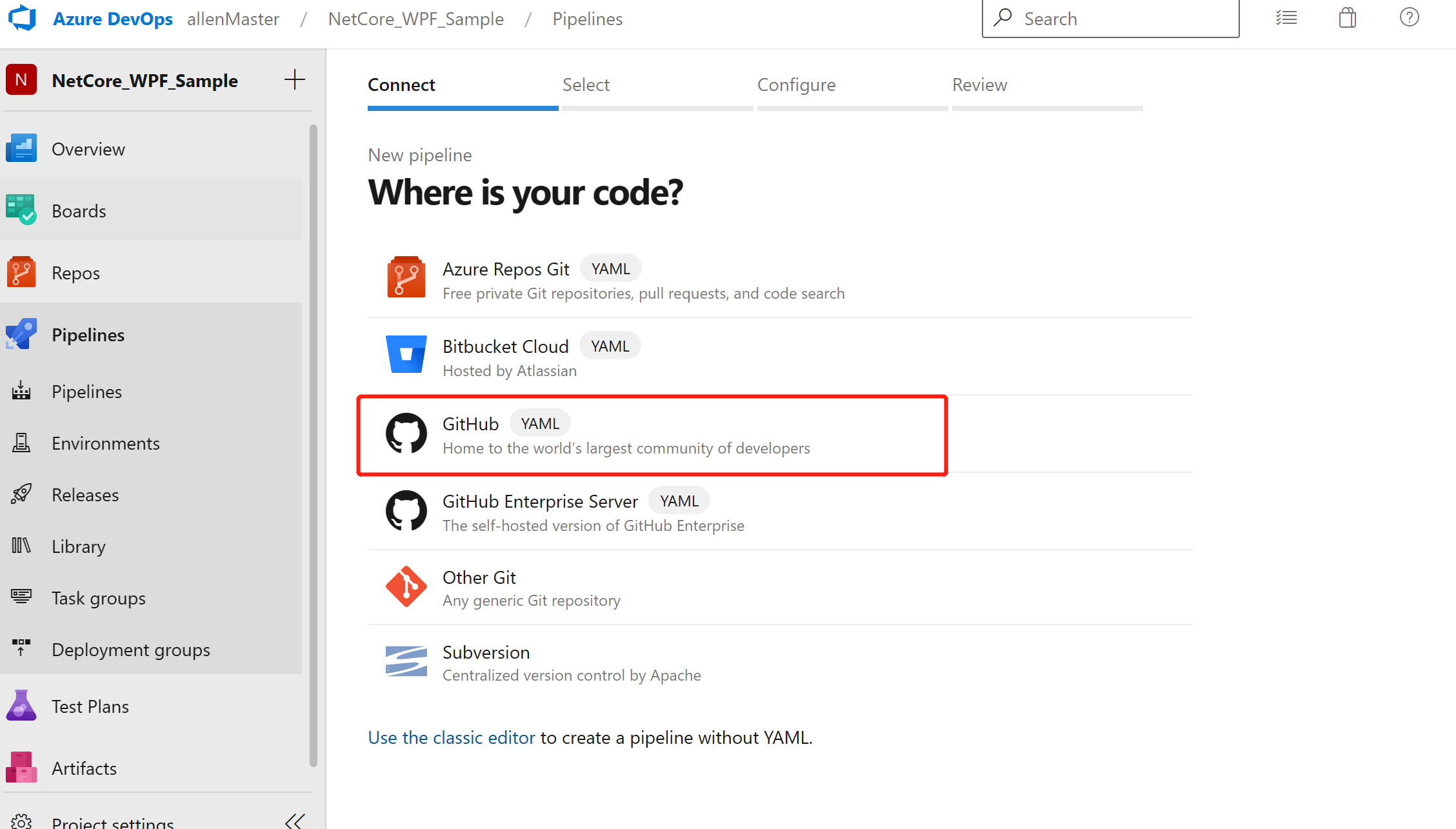
Task: Open the Repos section
Action: coord(75,272)
